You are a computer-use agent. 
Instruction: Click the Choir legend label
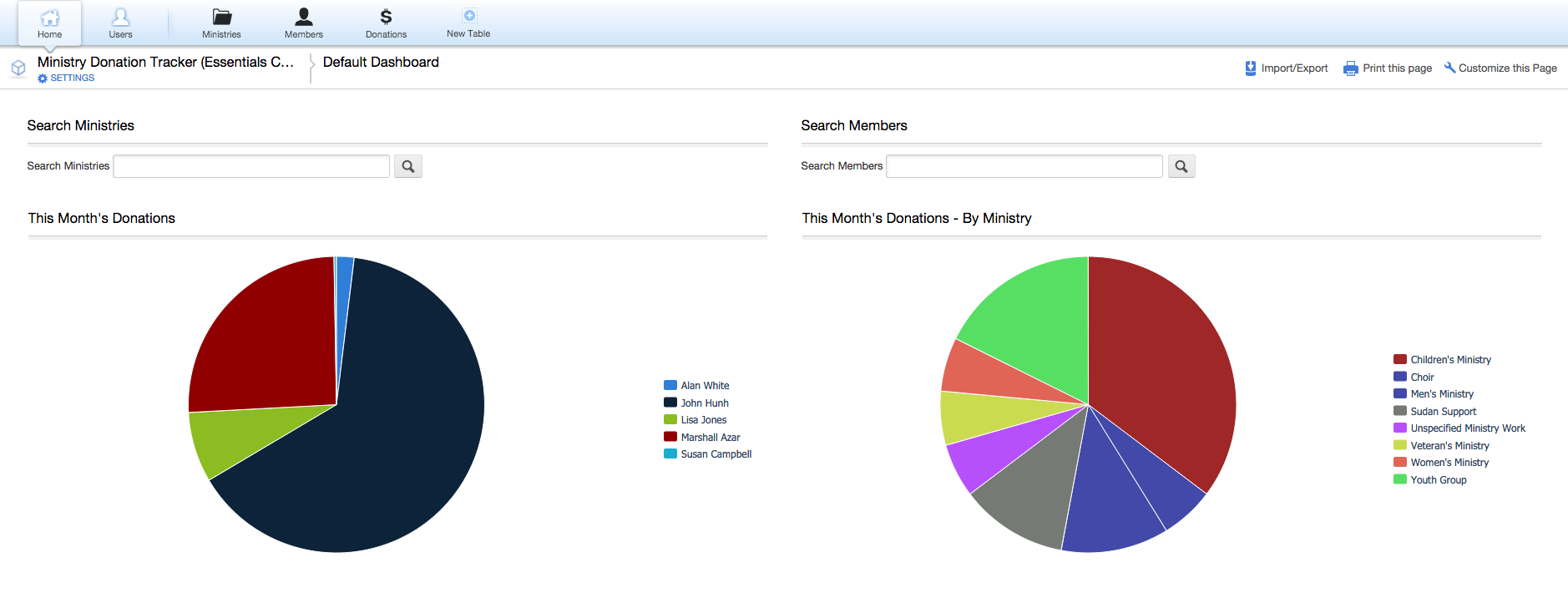pyautogui.click(x=1423, y=377)
